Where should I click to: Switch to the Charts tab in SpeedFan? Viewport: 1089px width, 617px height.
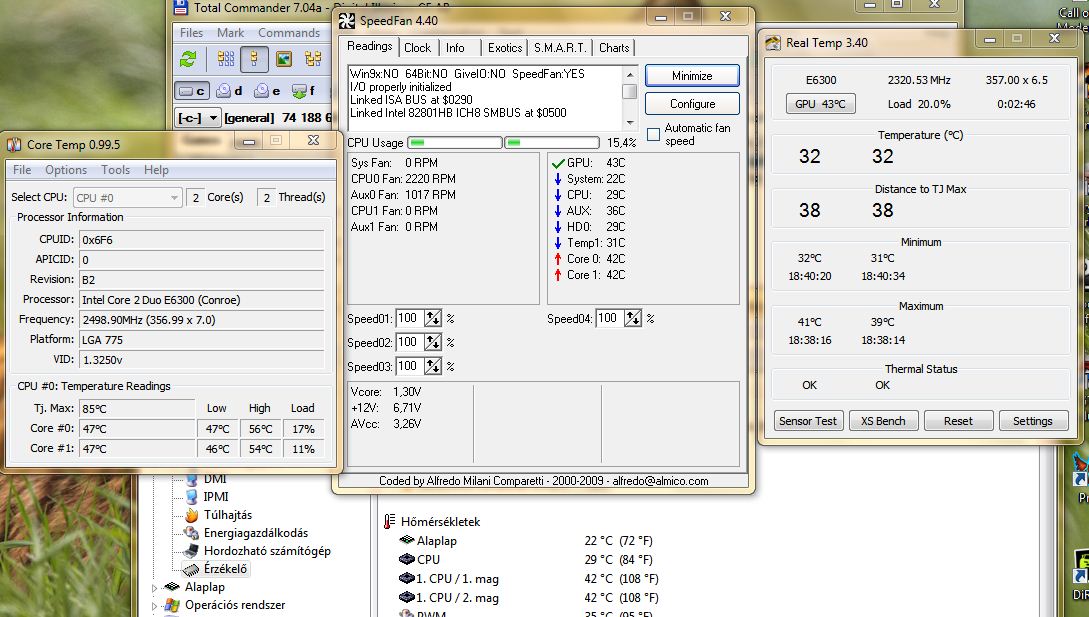pos(614,48)
